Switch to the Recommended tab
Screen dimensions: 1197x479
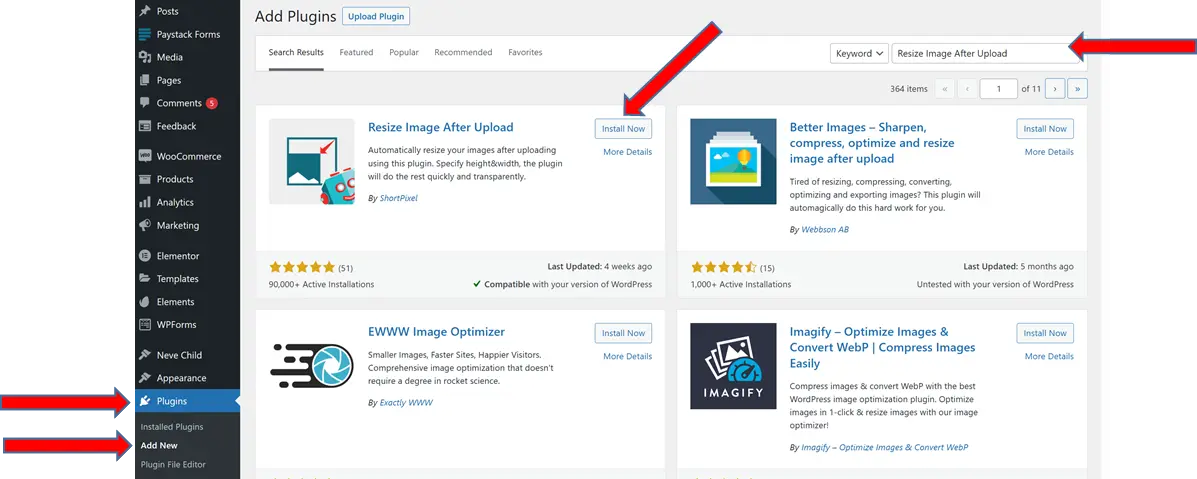coord(463,53)
